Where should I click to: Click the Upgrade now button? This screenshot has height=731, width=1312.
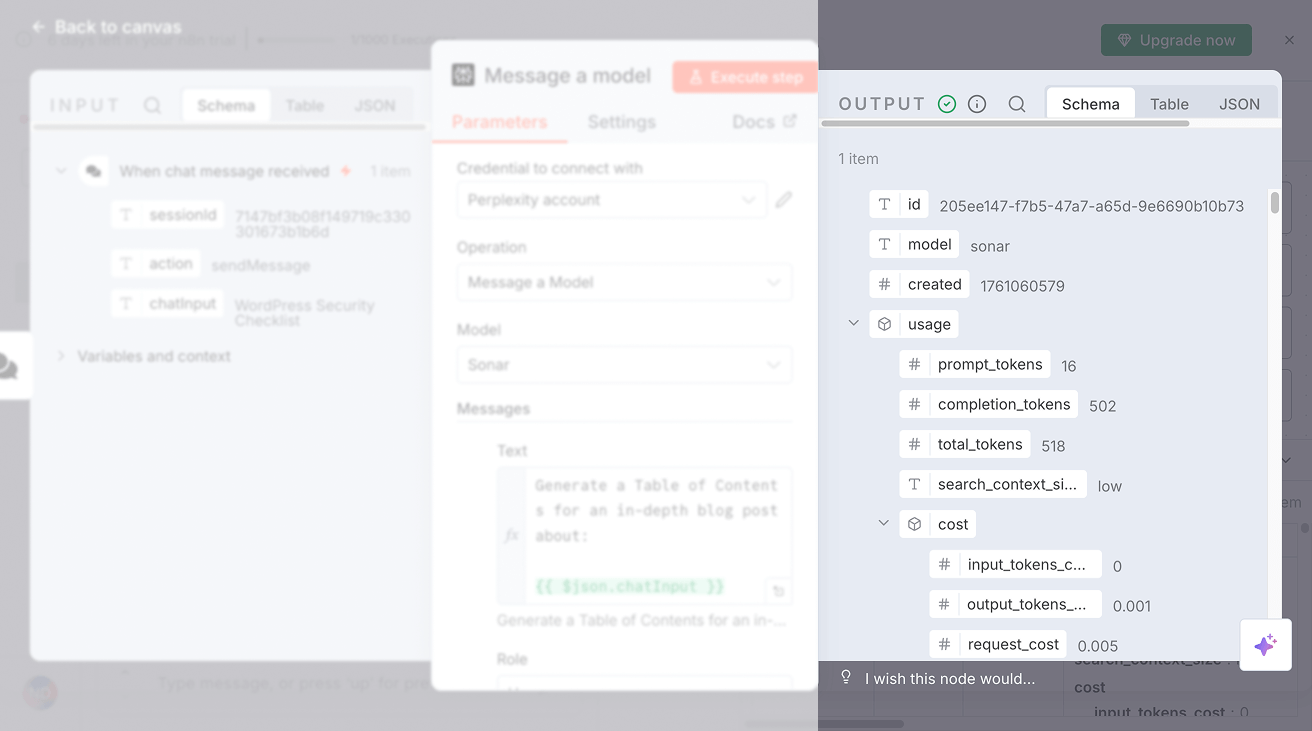point(1175,40)
